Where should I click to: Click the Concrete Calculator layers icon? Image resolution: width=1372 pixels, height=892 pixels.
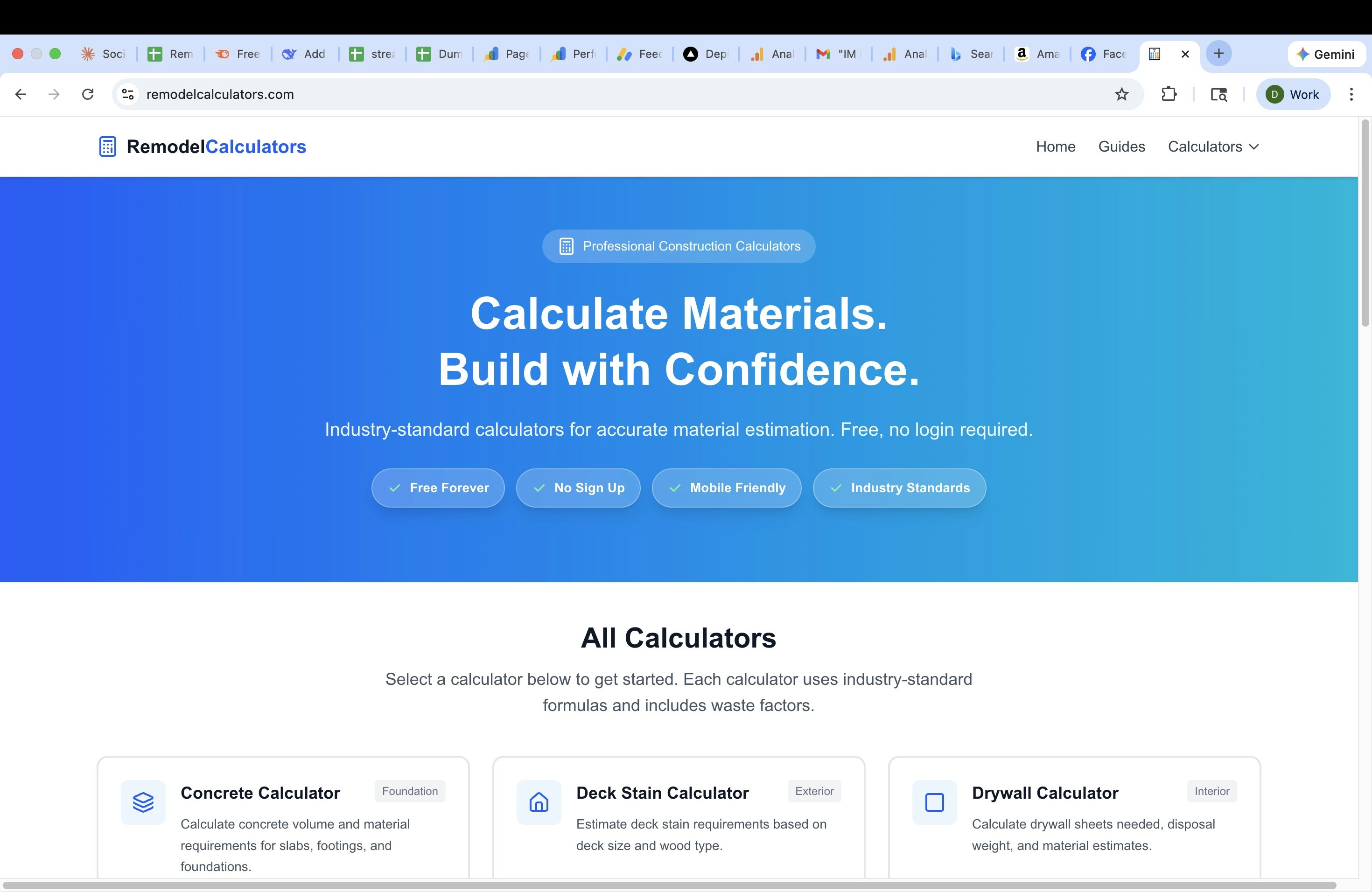(143, 801)
